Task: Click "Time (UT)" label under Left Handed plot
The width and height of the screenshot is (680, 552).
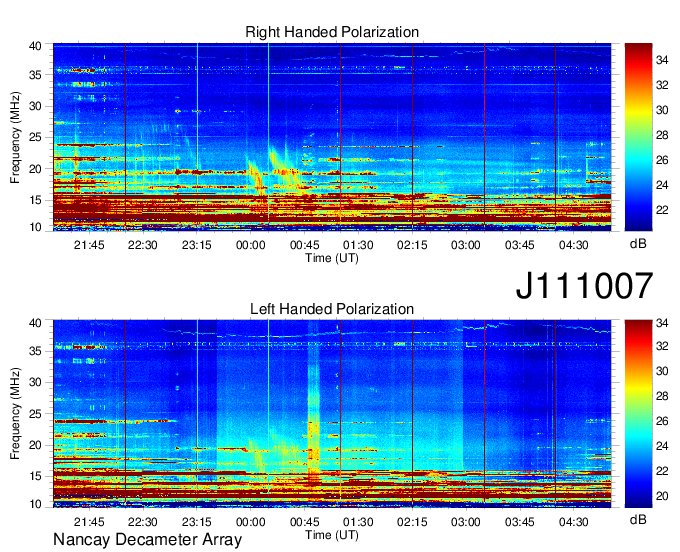Action: 332,535
